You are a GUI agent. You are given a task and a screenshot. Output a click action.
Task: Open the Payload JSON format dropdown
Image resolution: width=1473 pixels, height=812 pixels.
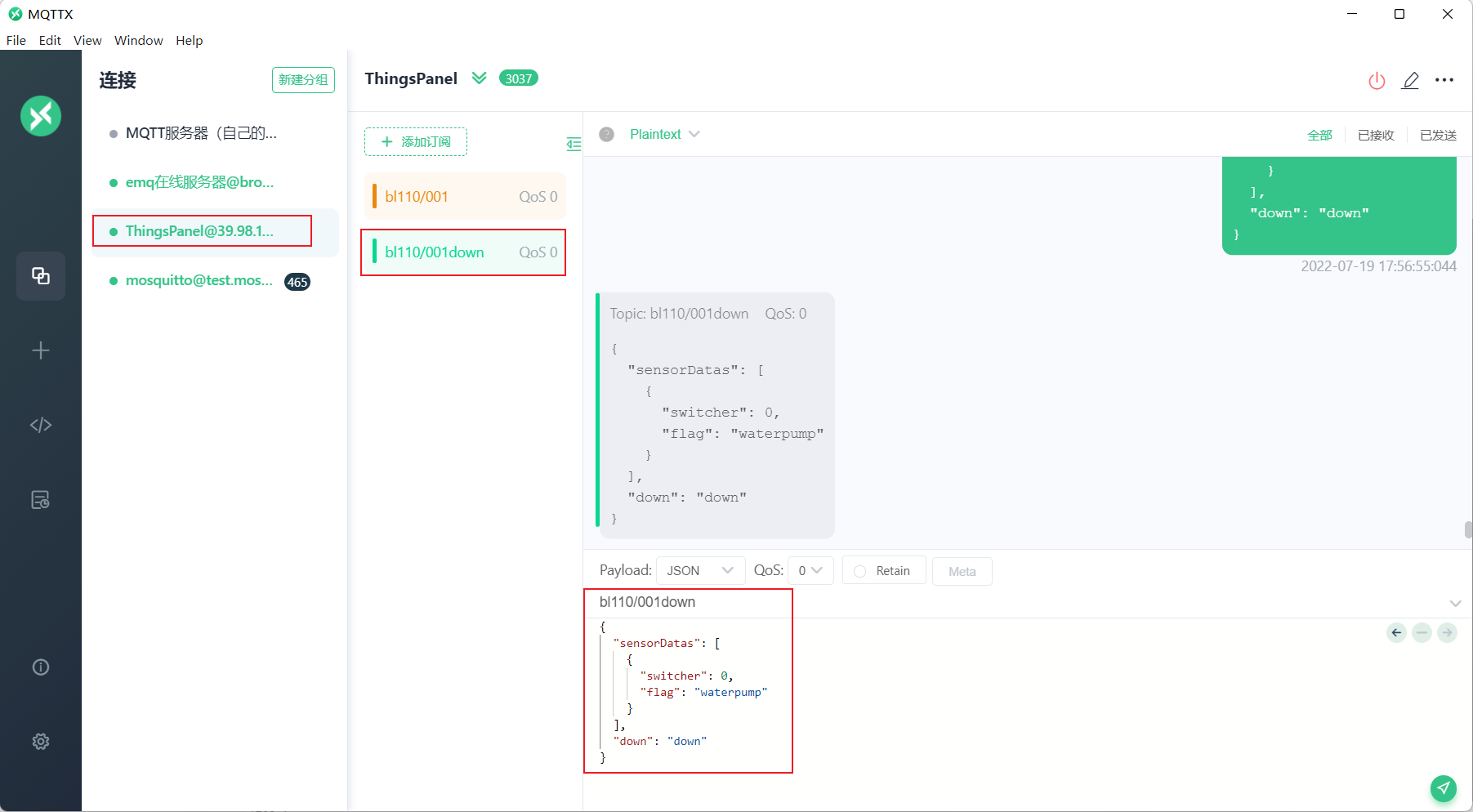click(x=700, y=570)
